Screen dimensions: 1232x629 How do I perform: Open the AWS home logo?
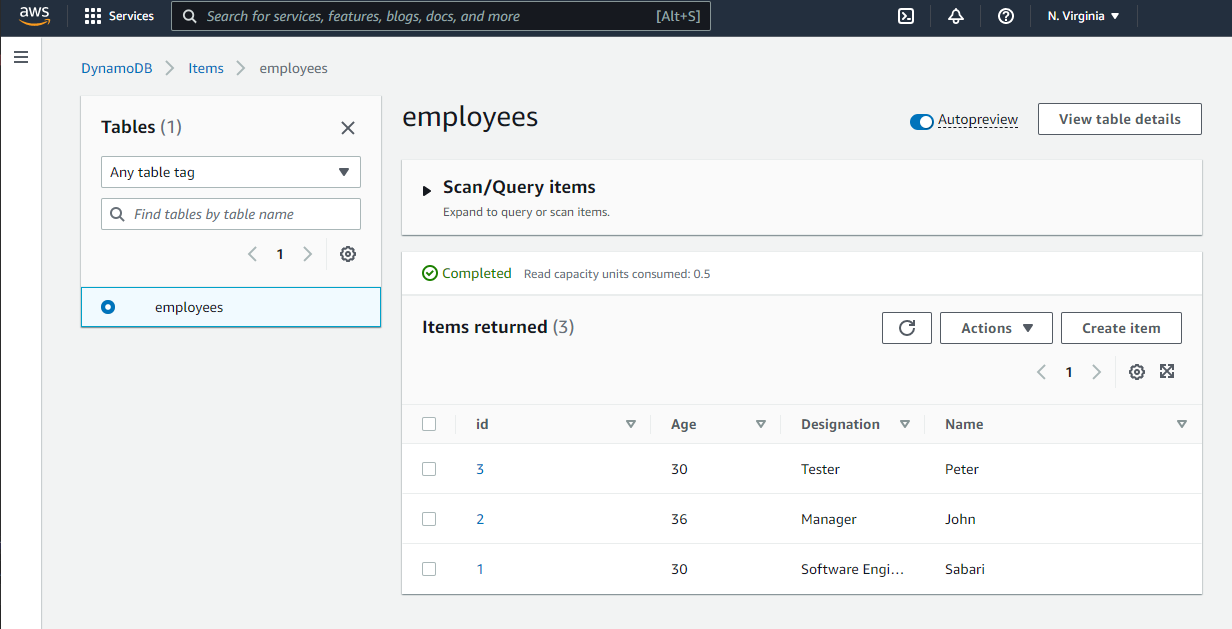click(x=34, y=15)
